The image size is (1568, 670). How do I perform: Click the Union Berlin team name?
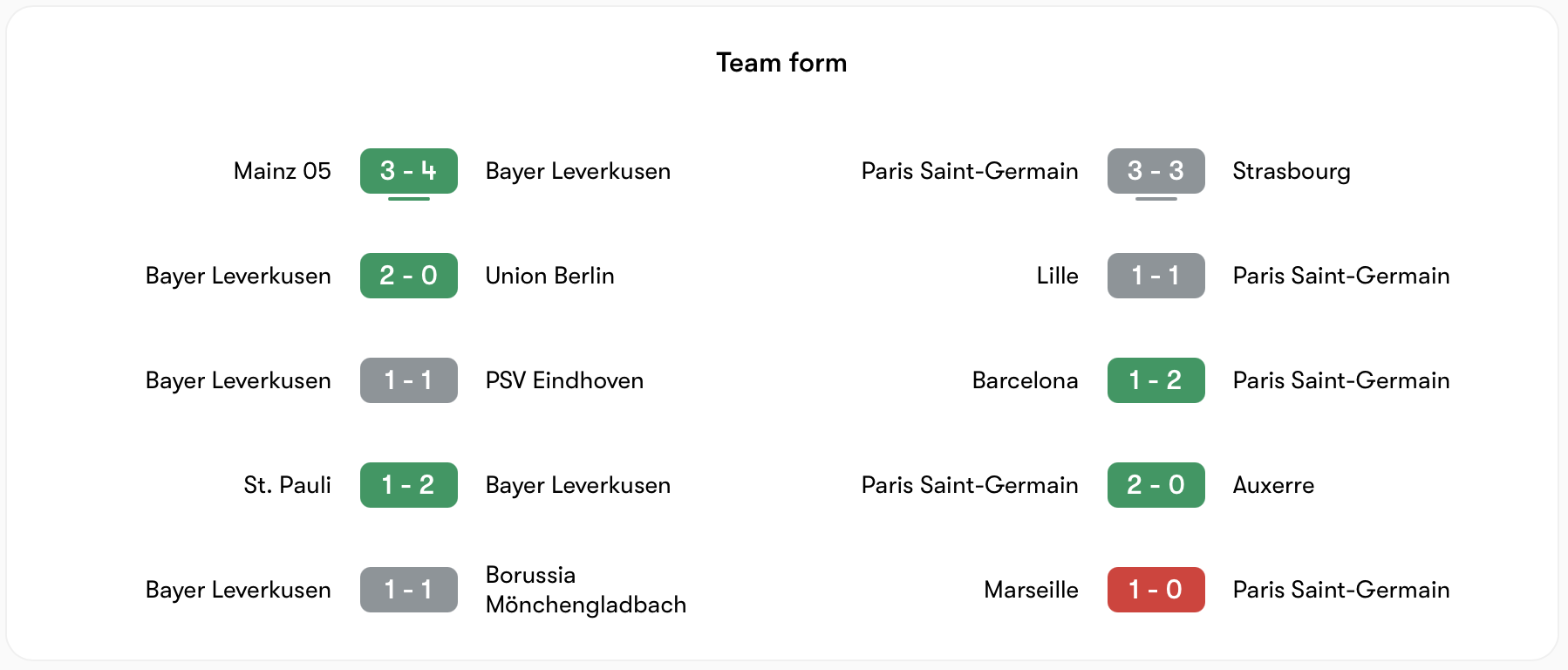549,276
